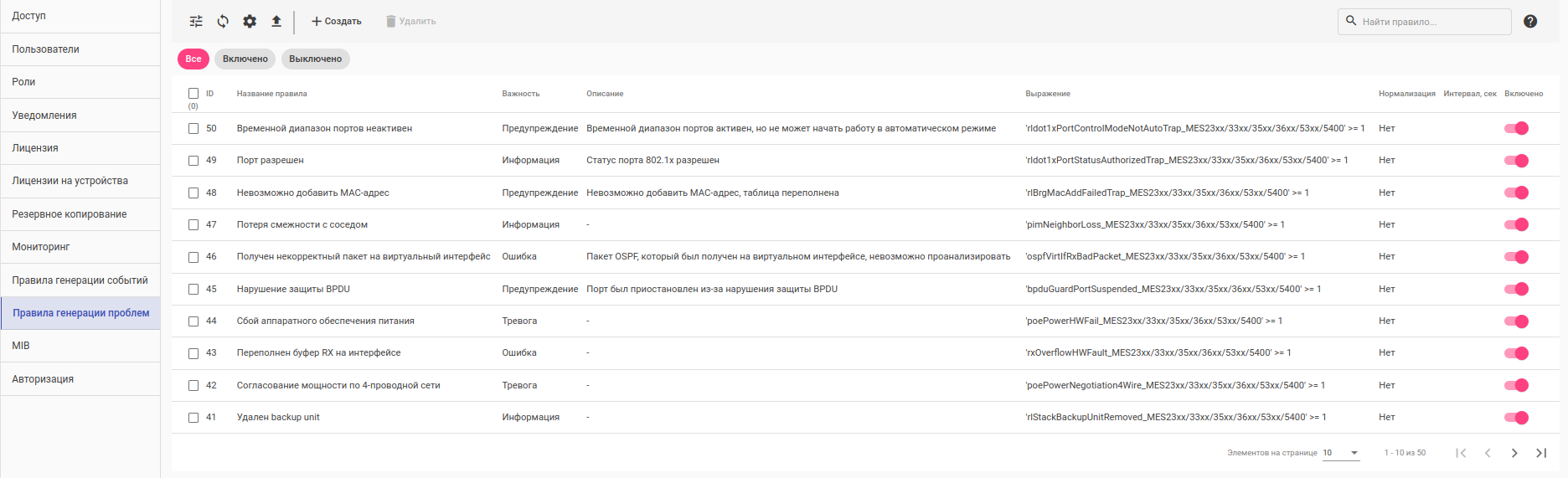Open Правила генерации событий sidebar item

point(80,280)
